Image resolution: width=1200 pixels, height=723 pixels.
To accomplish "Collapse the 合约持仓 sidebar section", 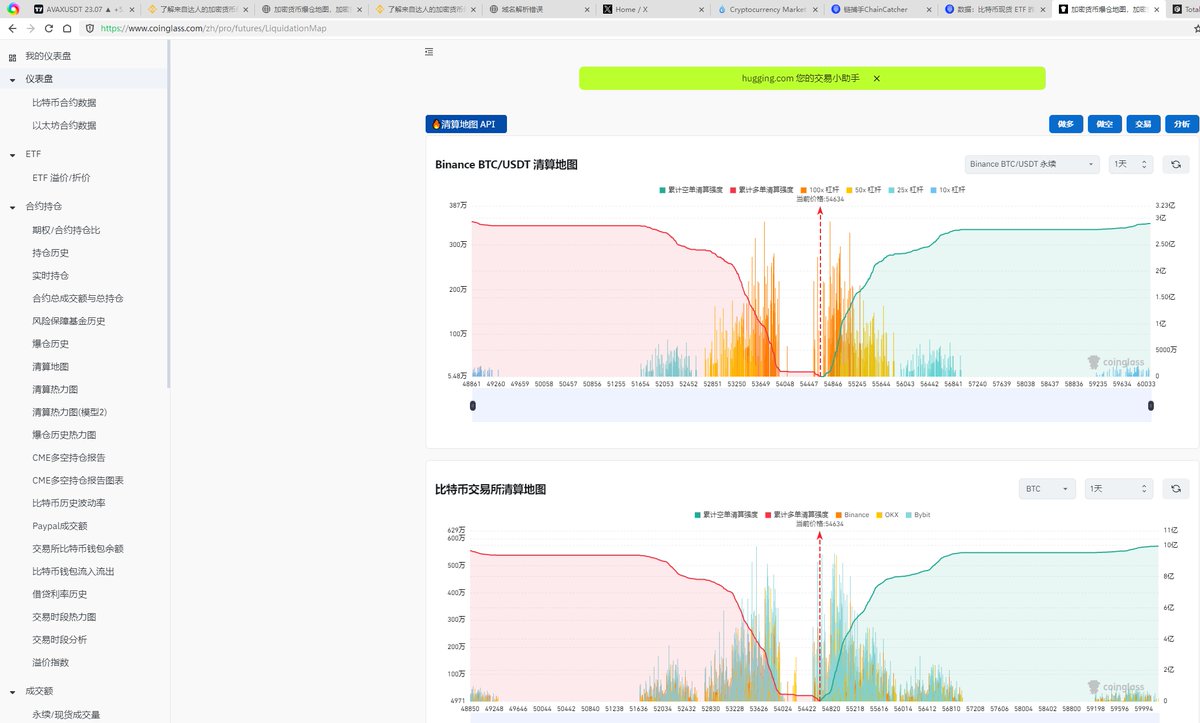I will tap(13, 207).
